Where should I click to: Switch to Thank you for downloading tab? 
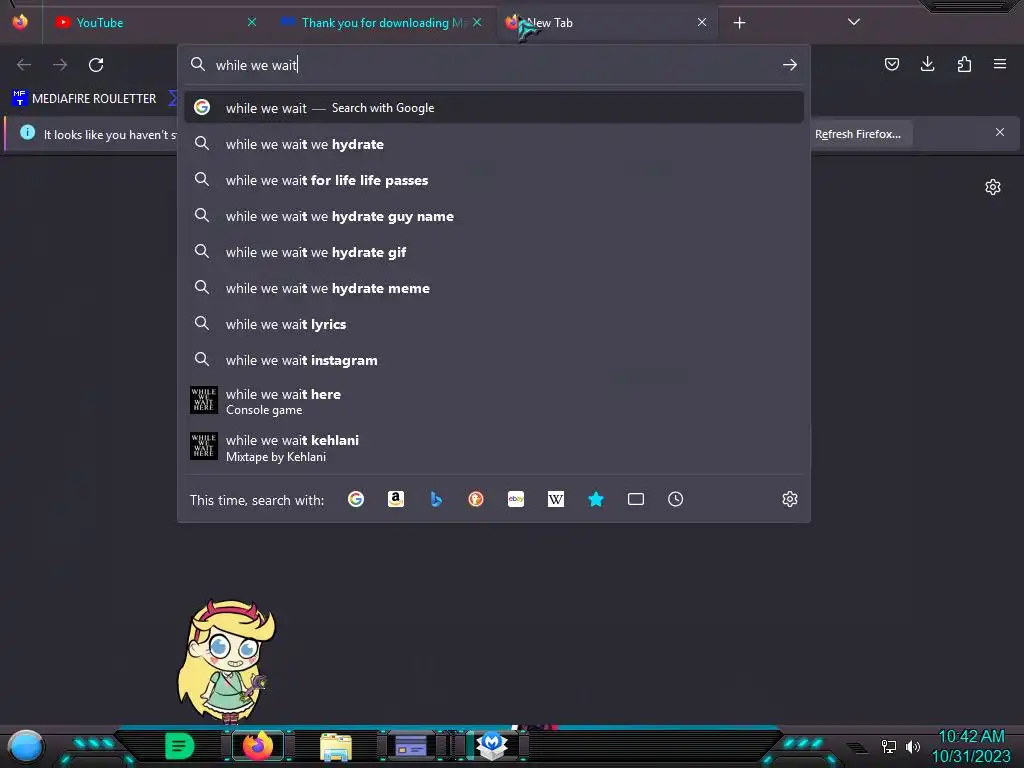click(383, 23)
